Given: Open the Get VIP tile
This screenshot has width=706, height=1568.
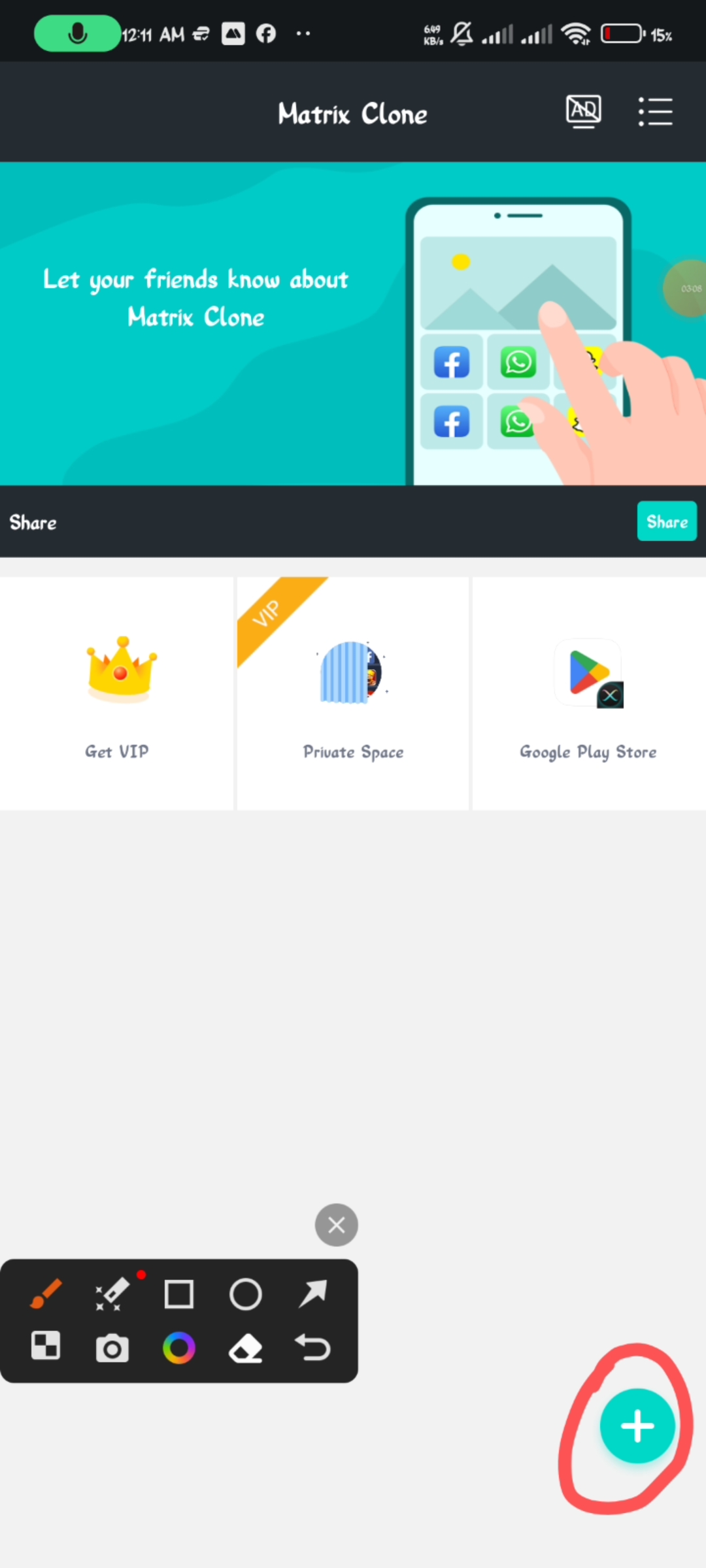Looking at the screenshot, I should (x=116, y=694).
